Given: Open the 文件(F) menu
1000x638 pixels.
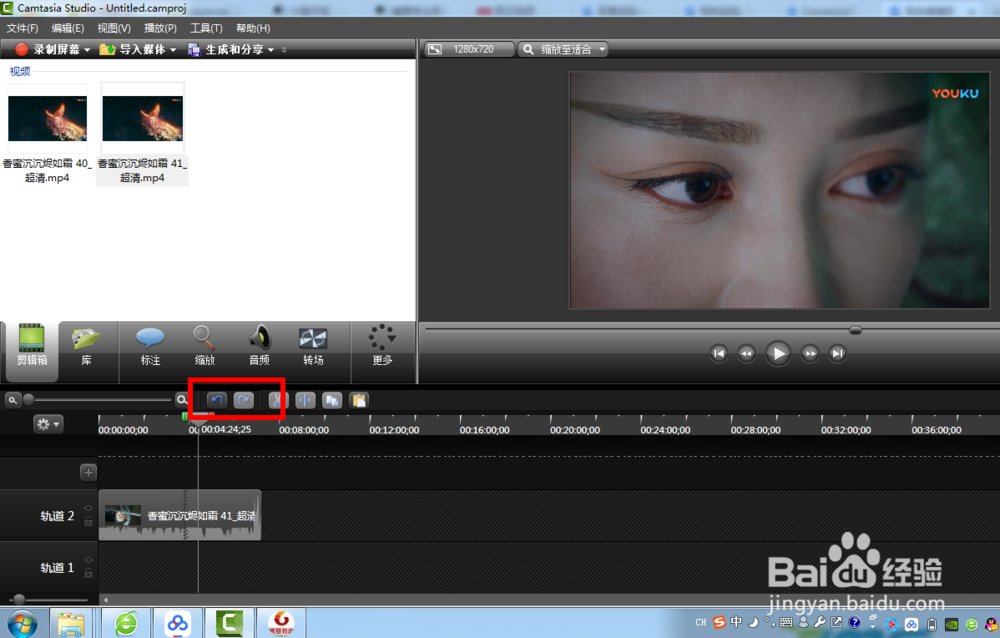Looking at the screenshot, I should point(22,28).
